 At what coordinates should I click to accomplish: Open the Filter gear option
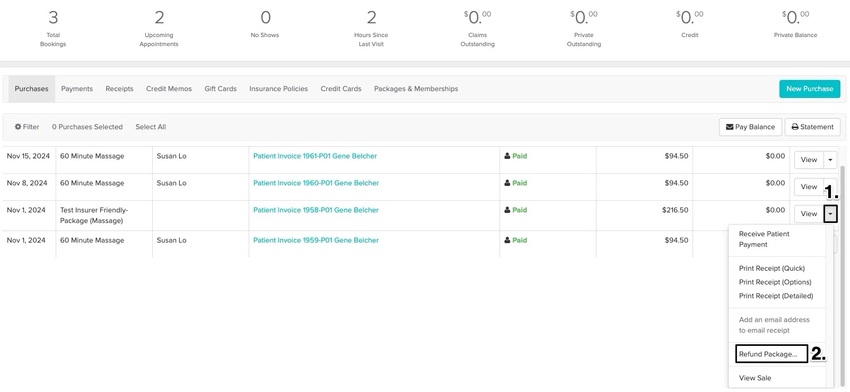pyautogui.click(x=27, y=127)
